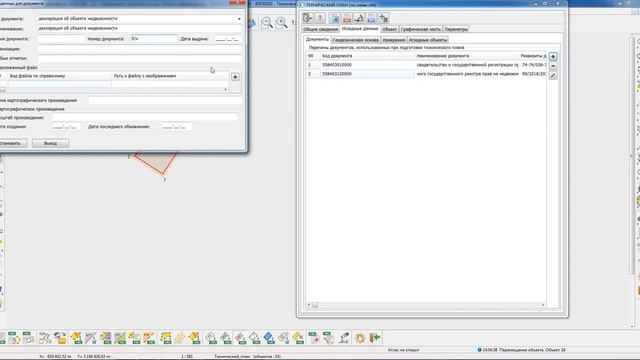Click the horizontal scrollbar of the attached files table

[114, 89]
